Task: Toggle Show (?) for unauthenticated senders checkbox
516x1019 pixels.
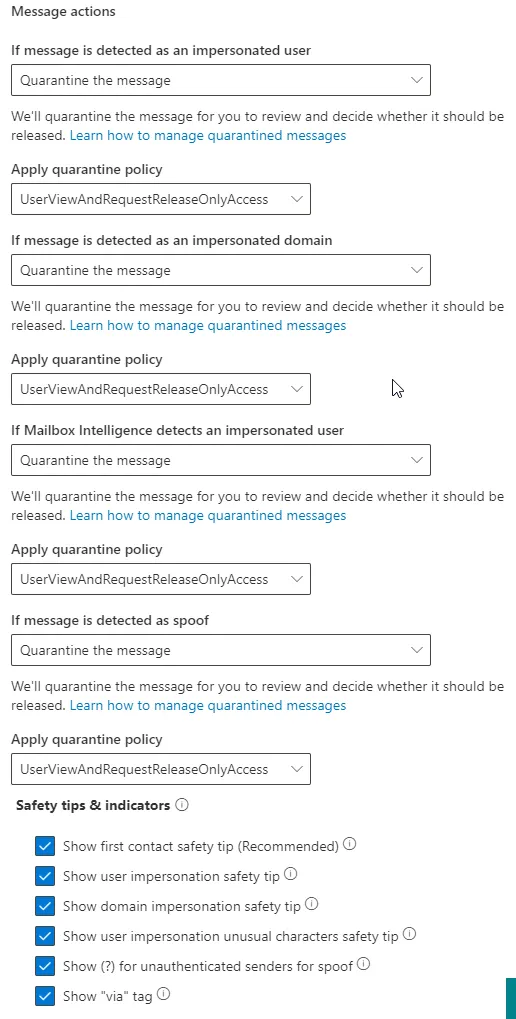Action: click(45, 966)
